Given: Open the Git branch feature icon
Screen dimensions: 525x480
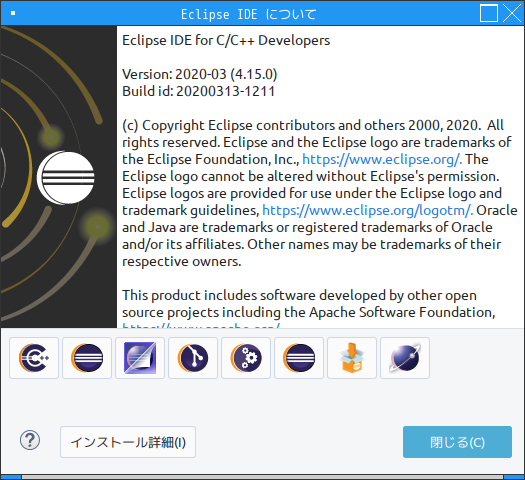Looking at the screenshot, I should pos(193,358).
